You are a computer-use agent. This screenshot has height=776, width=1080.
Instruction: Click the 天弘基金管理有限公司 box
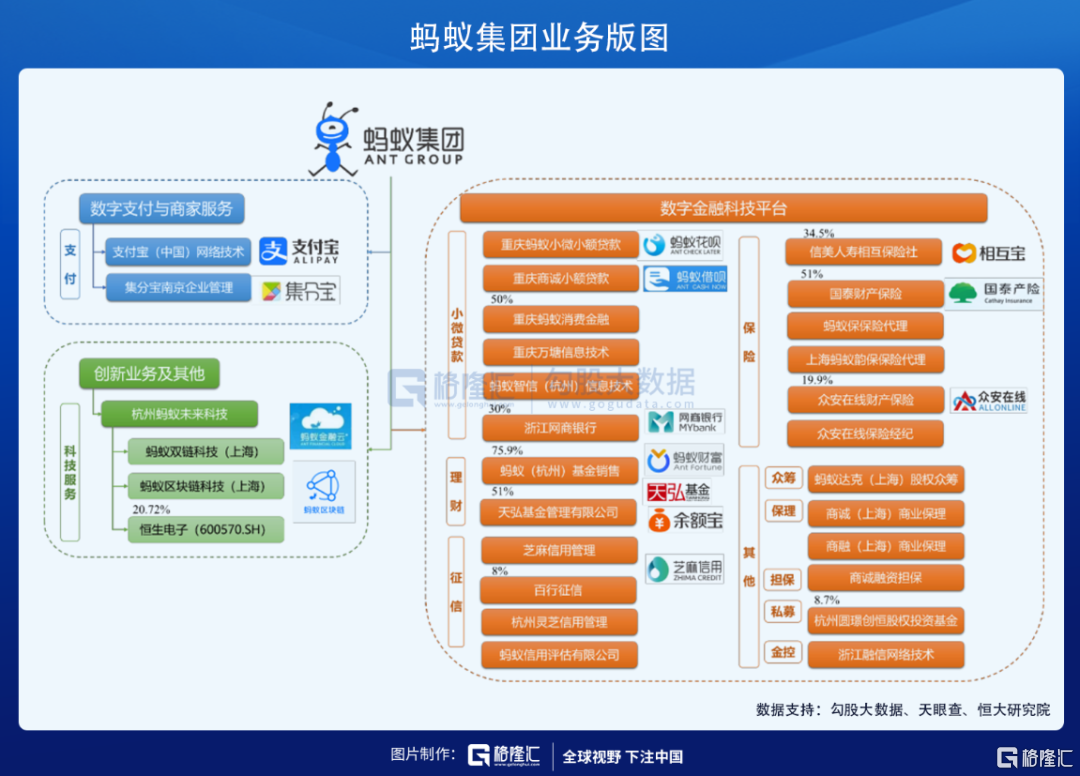click(559, 512)
